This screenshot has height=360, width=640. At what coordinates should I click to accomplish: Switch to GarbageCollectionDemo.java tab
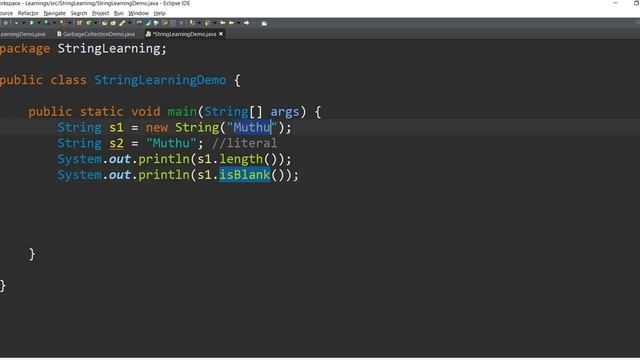(96, 34)
